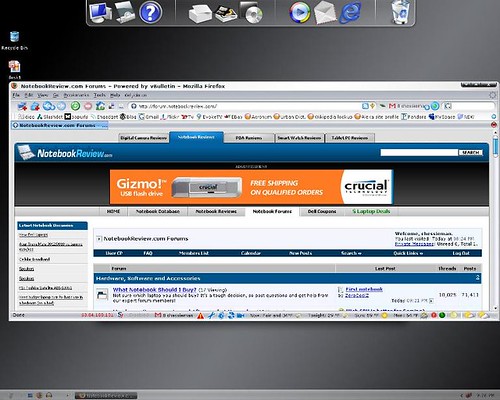Open FAQ in forum navbar
Screen dimensions: 500x400
(x=148, y=253)
